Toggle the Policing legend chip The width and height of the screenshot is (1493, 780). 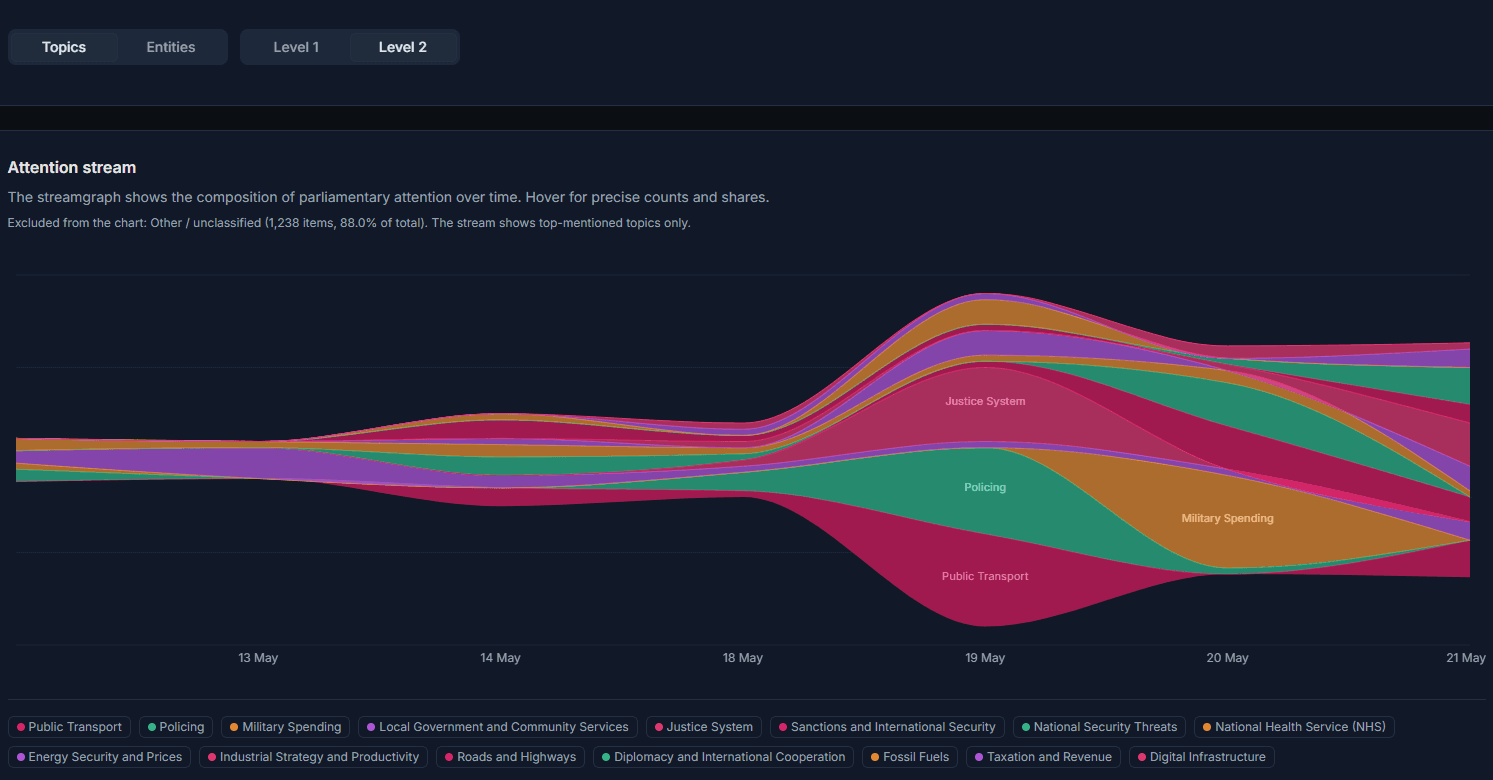click(x=176, y=727)
